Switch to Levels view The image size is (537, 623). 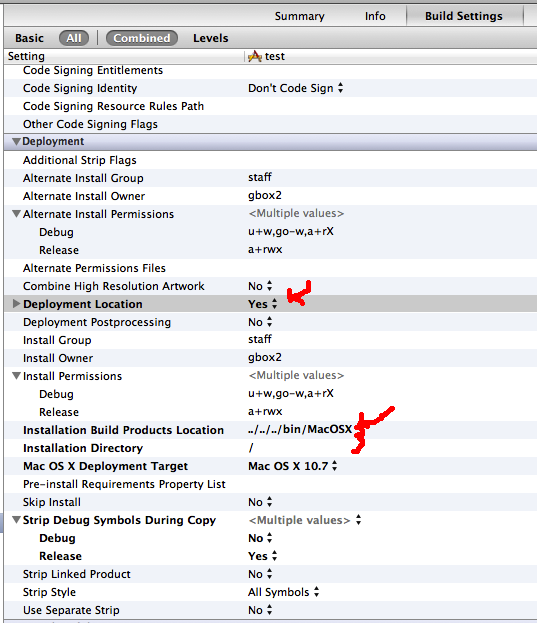[211, 38]
